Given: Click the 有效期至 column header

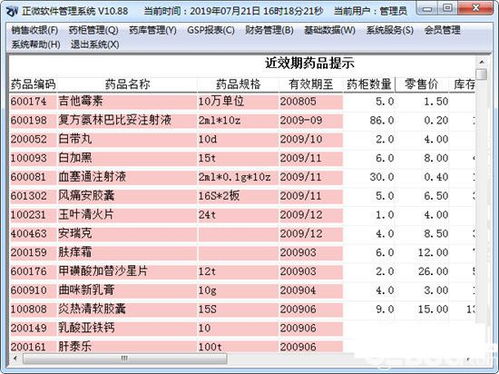Looking at the screenshot, I should click(x=311, y=84).
